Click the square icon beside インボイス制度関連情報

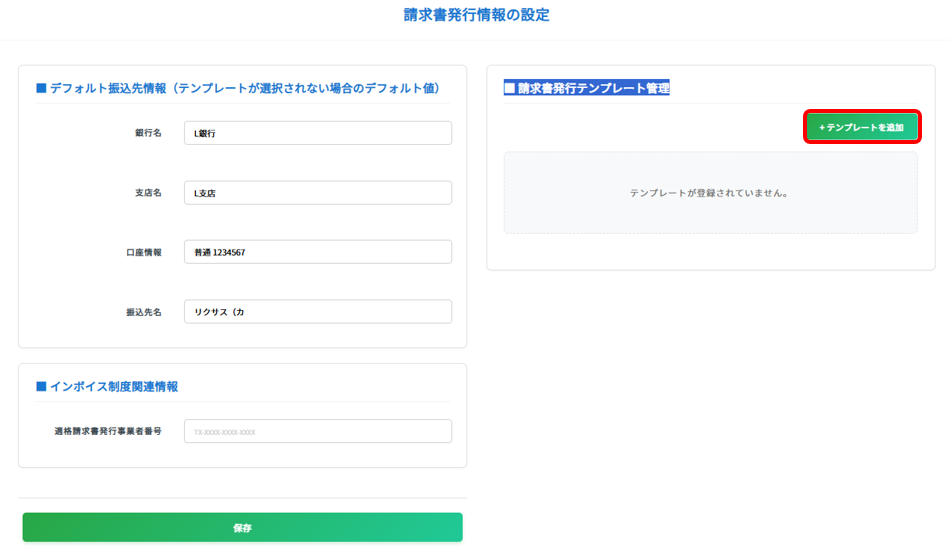click(x=41, y=386)
